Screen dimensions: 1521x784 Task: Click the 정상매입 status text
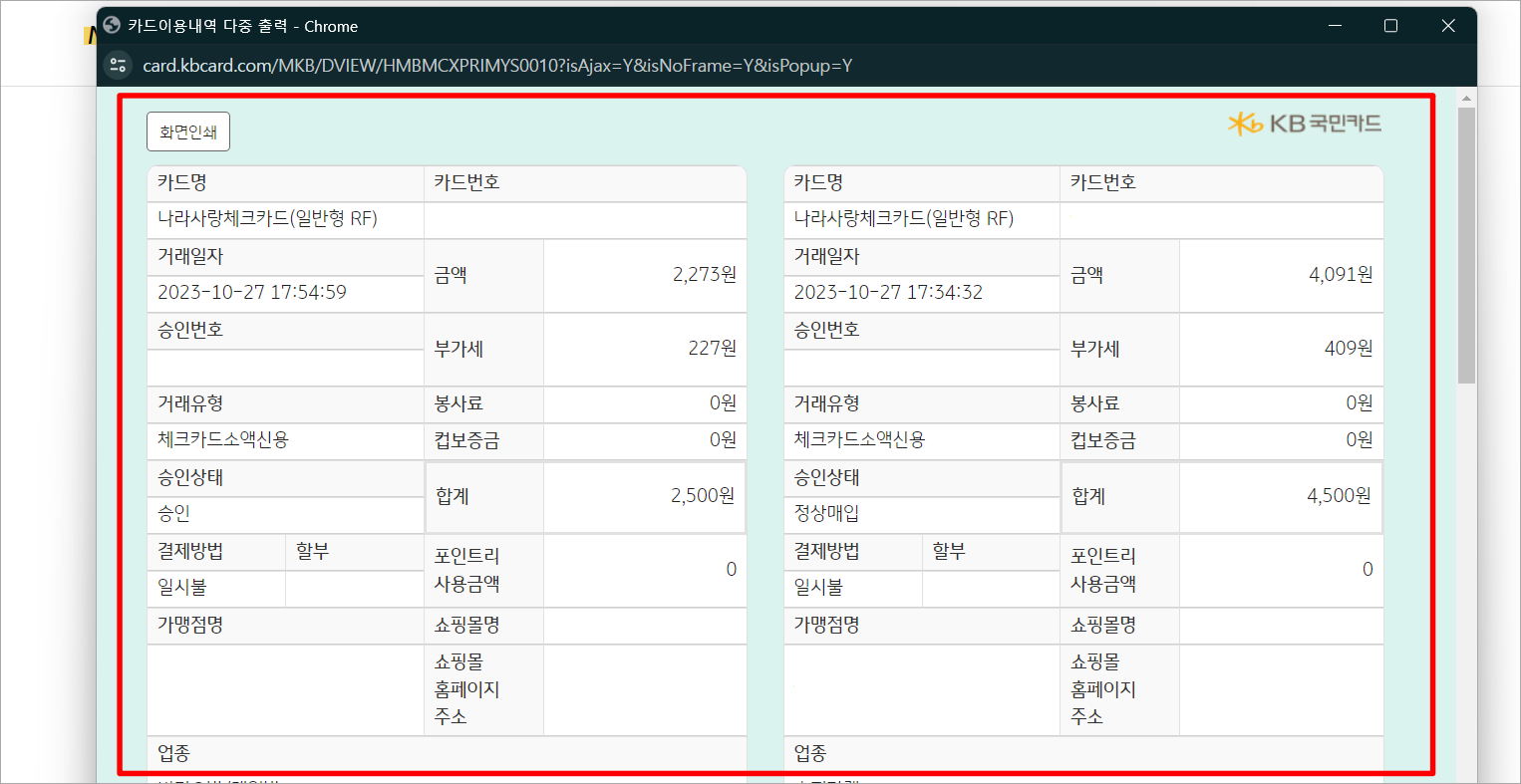pyautogui.click(x=827, y=514)
